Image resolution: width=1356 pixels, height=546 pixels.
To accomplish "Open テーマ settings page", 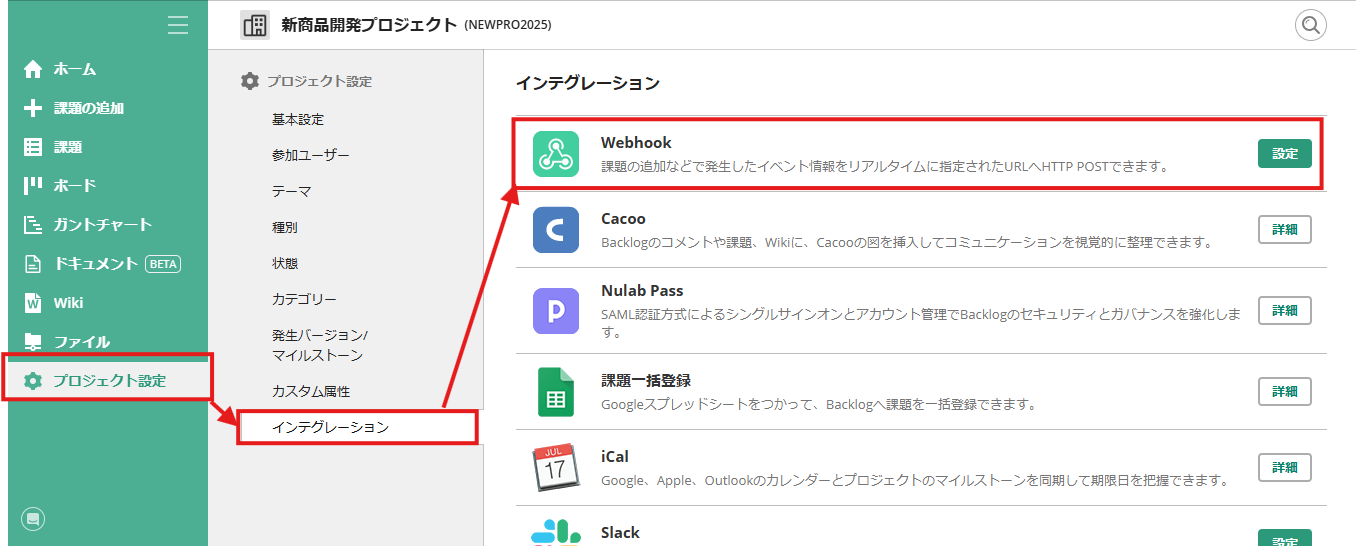I will (292, 191).
